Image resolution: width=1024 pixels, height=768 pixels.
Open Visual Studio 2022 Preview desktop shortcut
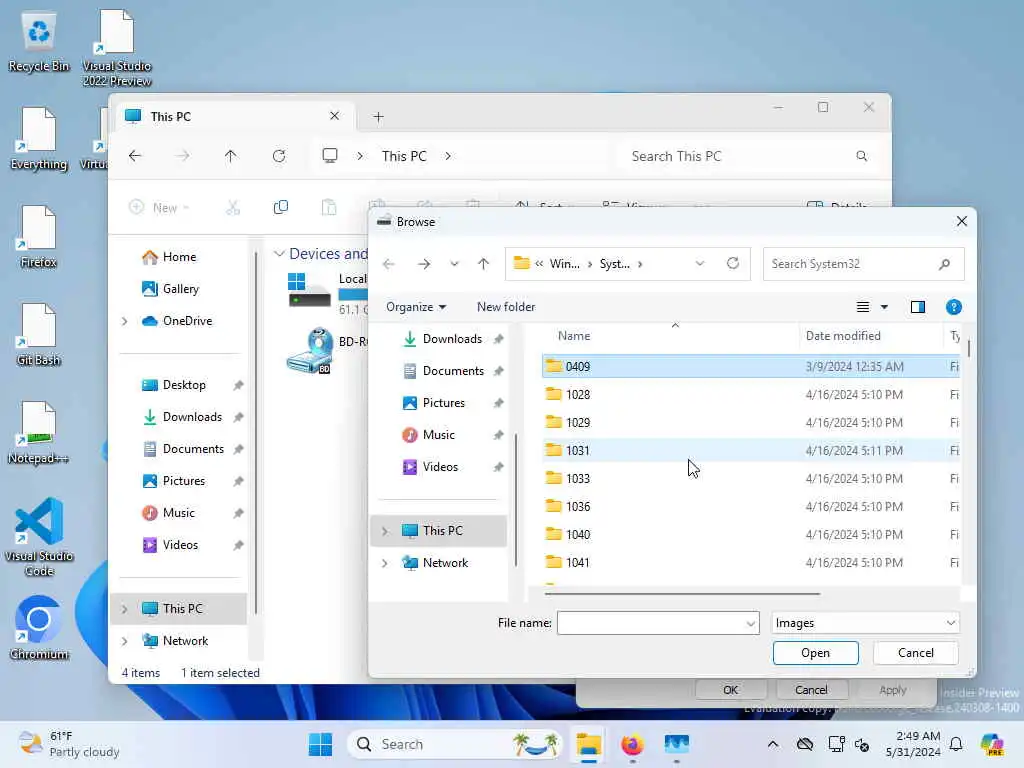click(x=116, y=48)
